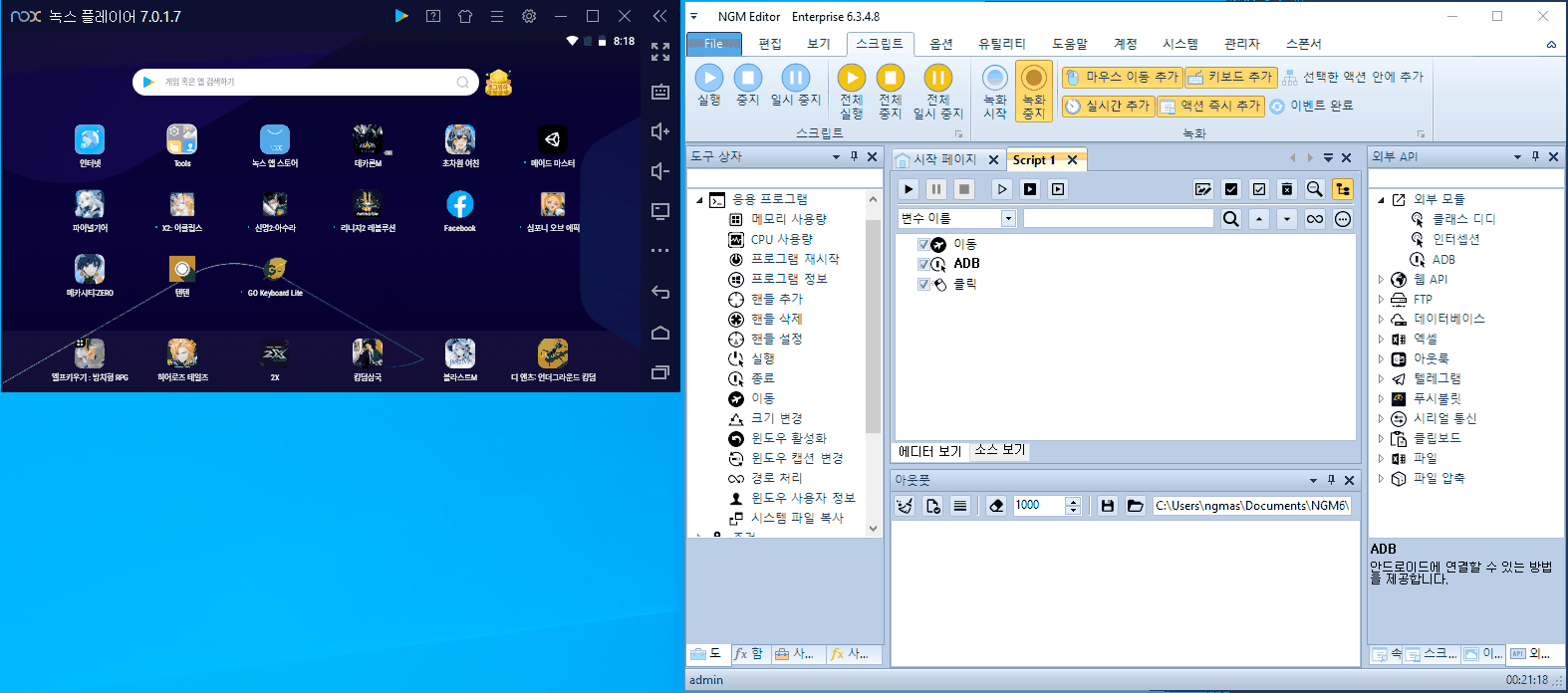Click the search magnifier button in the find bar
This screenshot has width=1568, height=693.
1231,219
